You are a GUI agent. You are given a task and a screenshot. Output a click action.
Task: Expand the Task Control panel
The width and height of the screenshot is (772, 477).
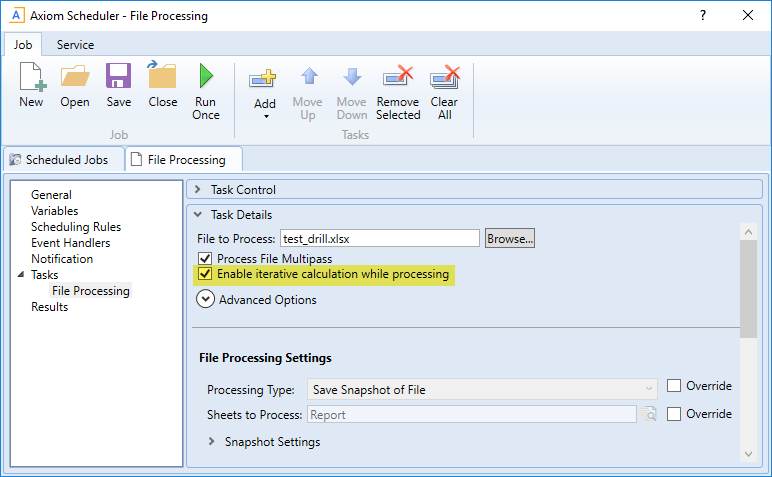[x=198, y=190]
